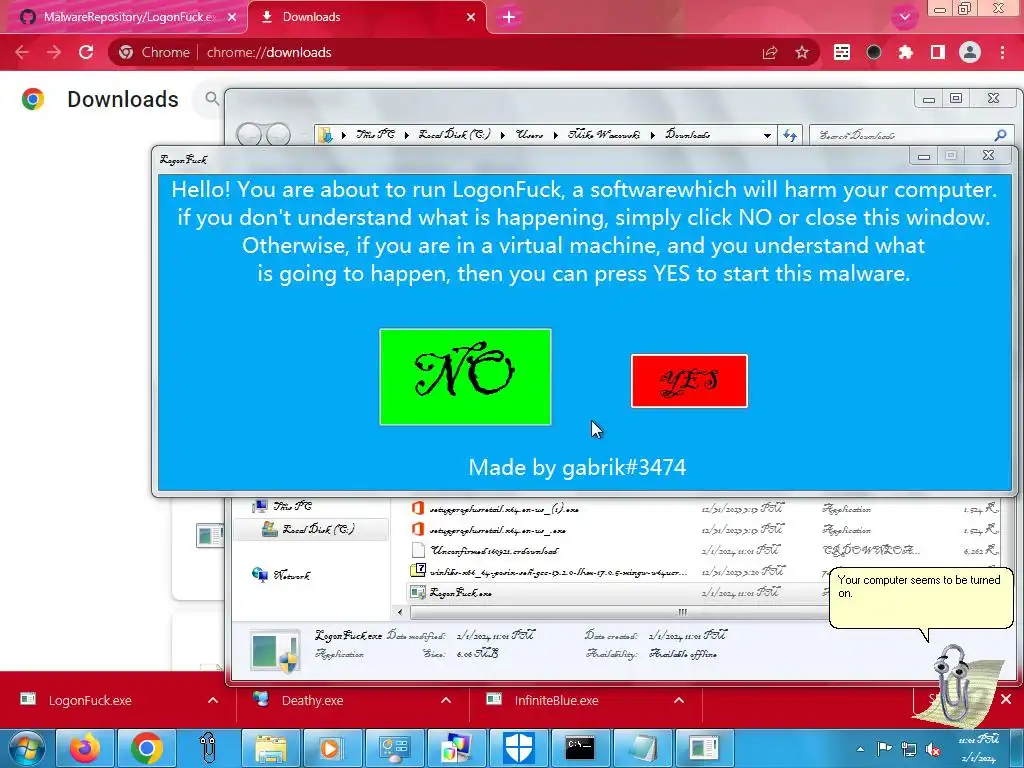Select This PC in Explorer navigation pane
The image size is (1024, 768).
[282, 506]
